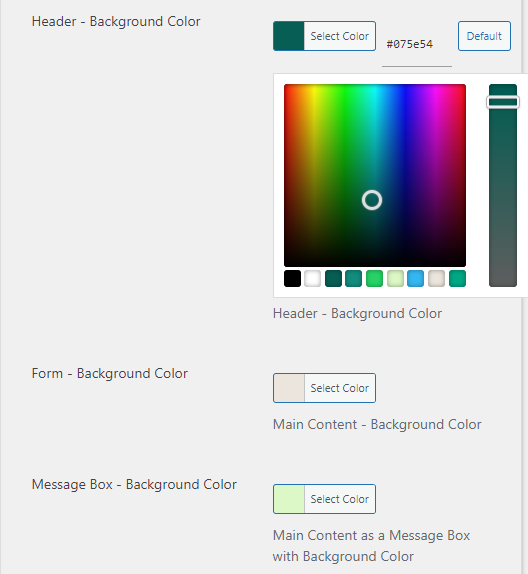Pick the white palette swatch

coord(313,279)
